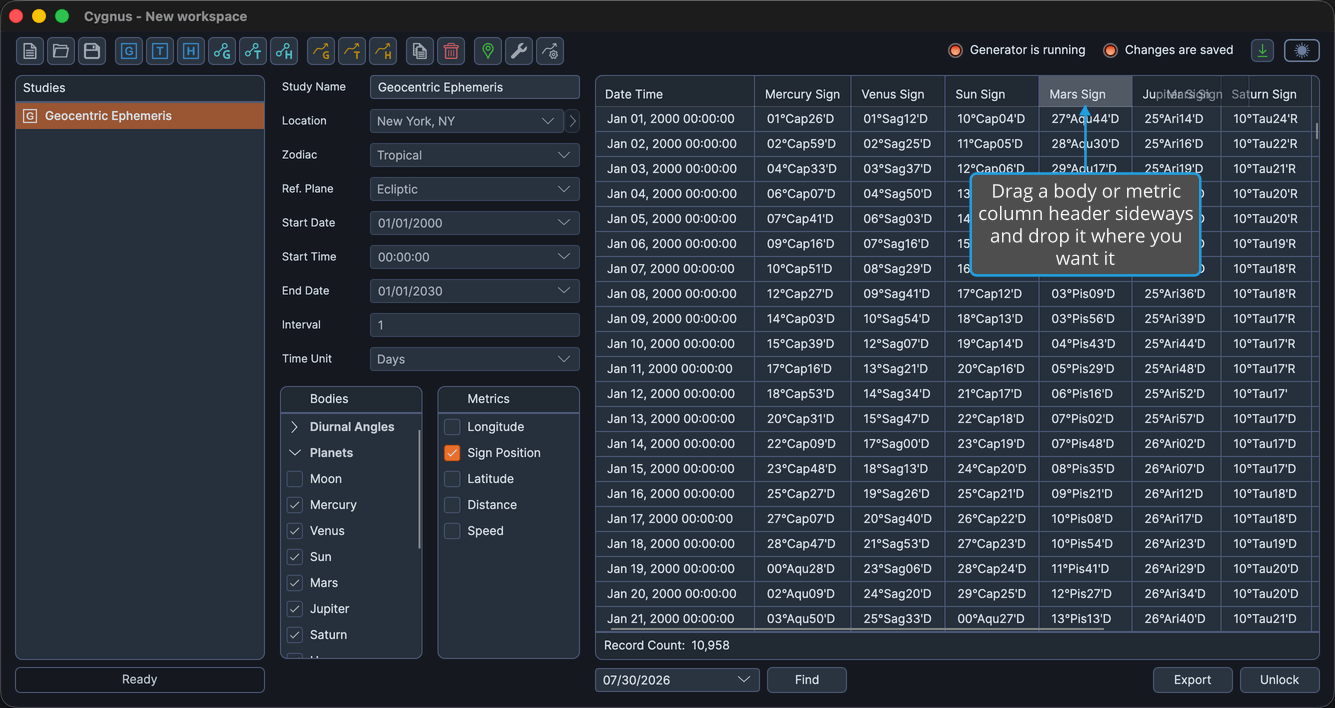The height and width of the screenshot is (708, 1335).
Task: Click the Mercury Sign column header
Action: point(802,94)
